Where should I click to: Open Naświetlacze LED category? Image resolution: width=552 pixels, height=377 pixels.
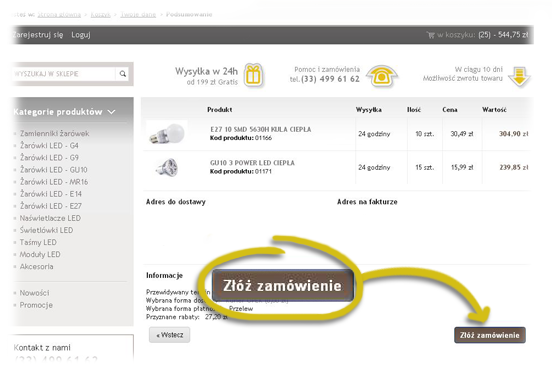[50, 218]
